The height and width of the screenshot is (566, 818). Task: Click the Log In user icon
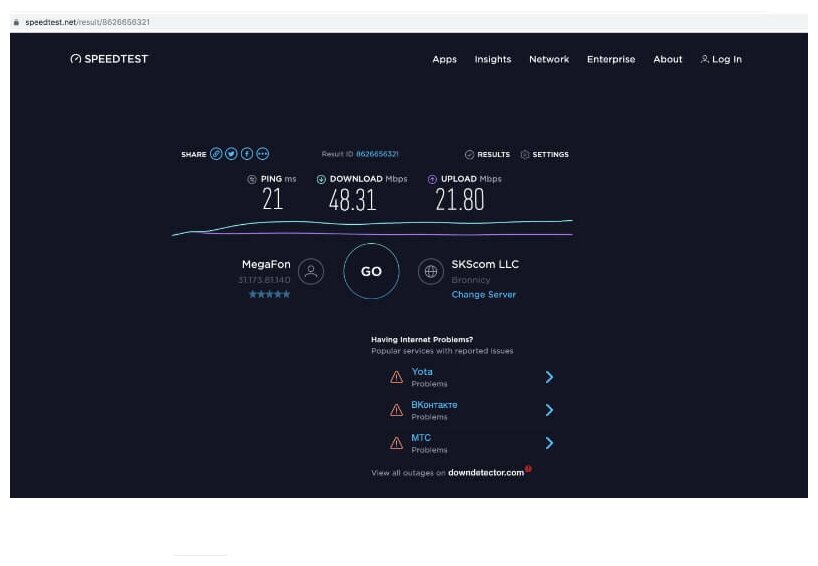click(704, 59)
